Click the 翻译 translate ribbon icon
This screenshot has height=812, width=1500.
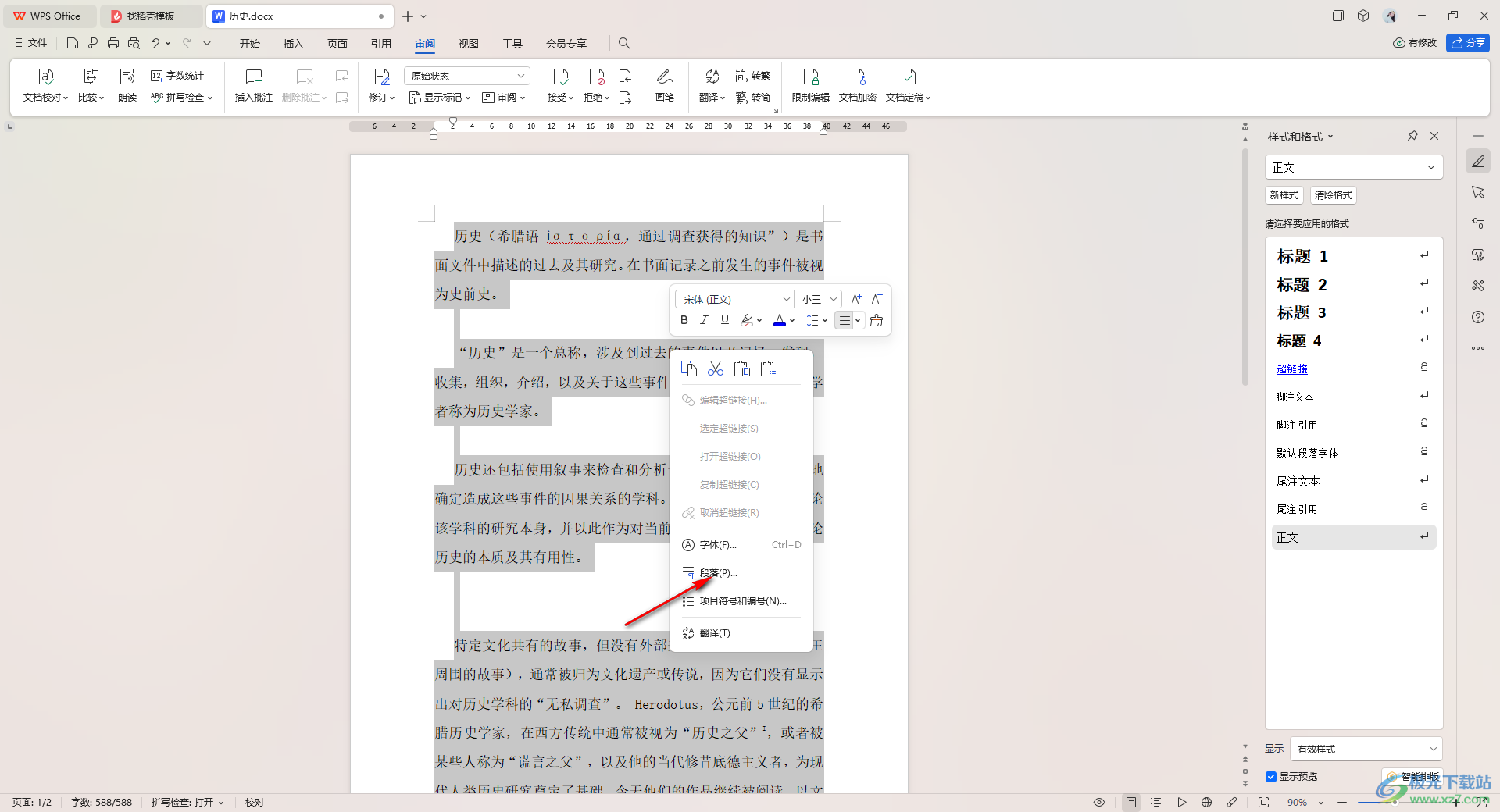[x=712, y=77]
